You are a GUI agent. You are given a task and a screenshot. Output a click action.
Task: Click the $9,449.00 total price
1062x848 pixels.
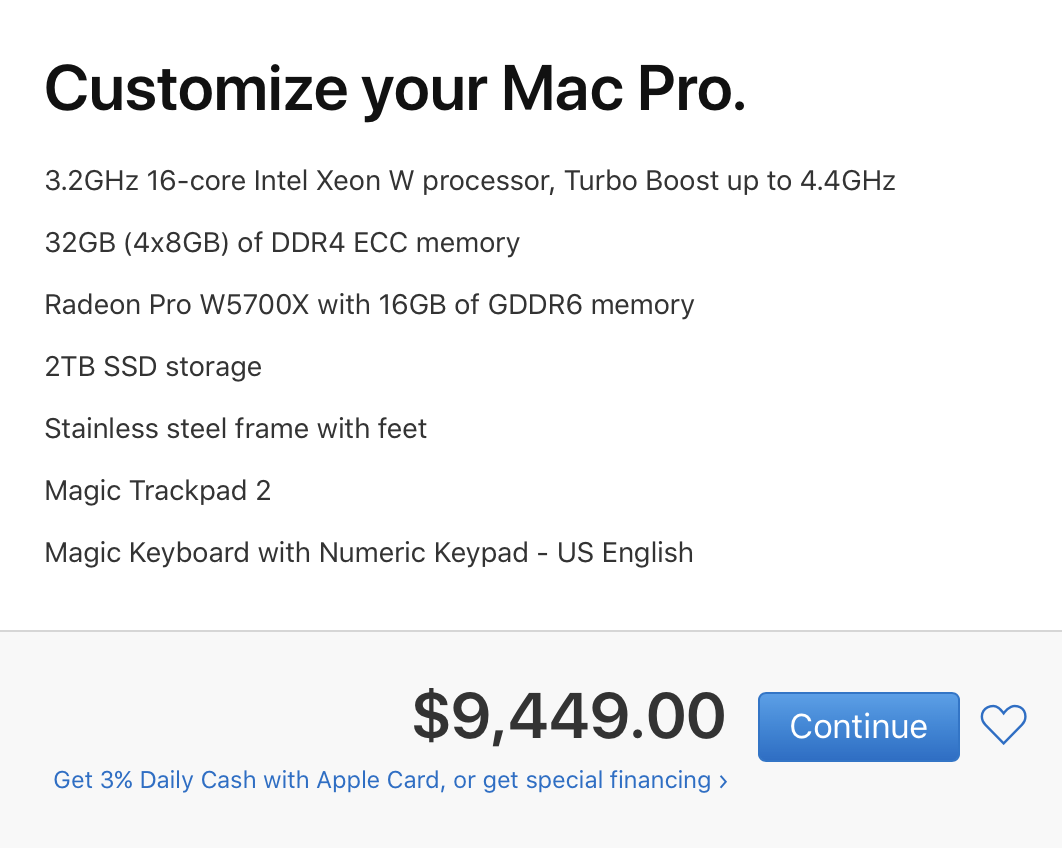568,717
